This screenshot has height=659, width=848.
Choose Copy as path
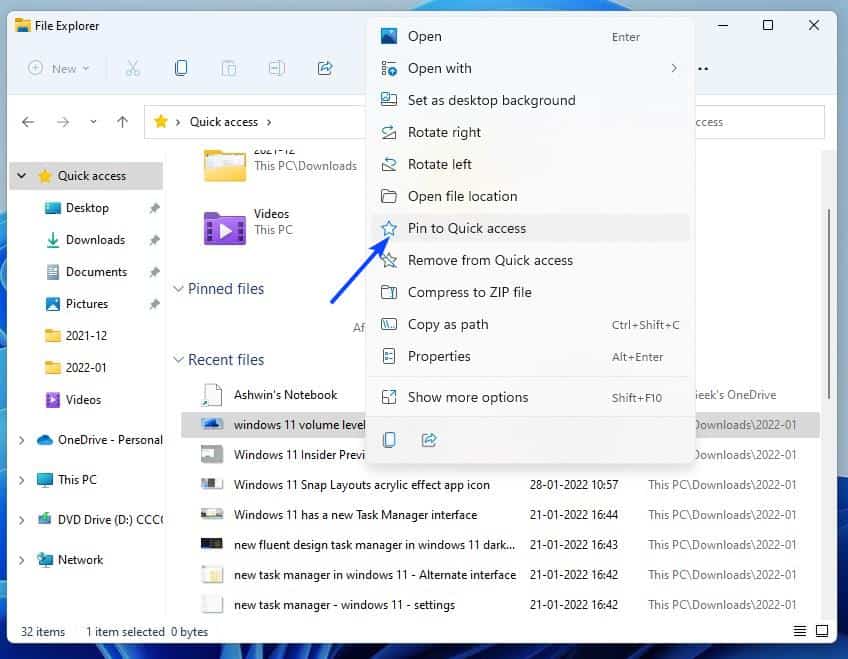[x=530, y=324]
